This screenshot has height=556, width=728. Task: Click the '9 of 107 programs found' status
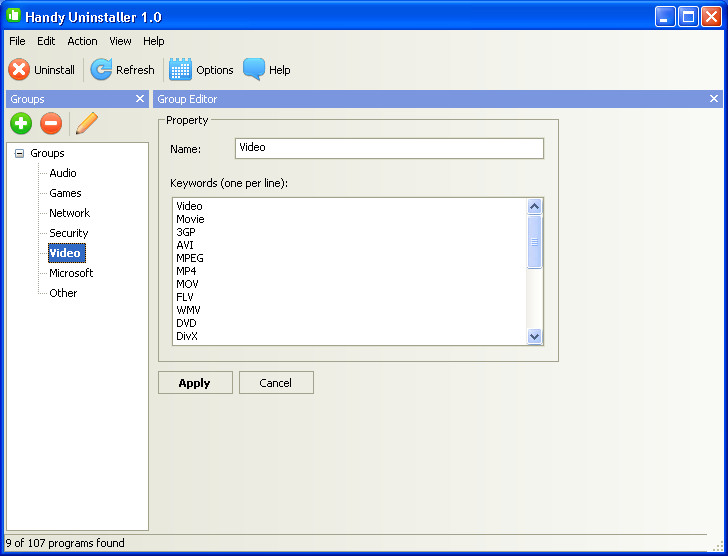65,543
